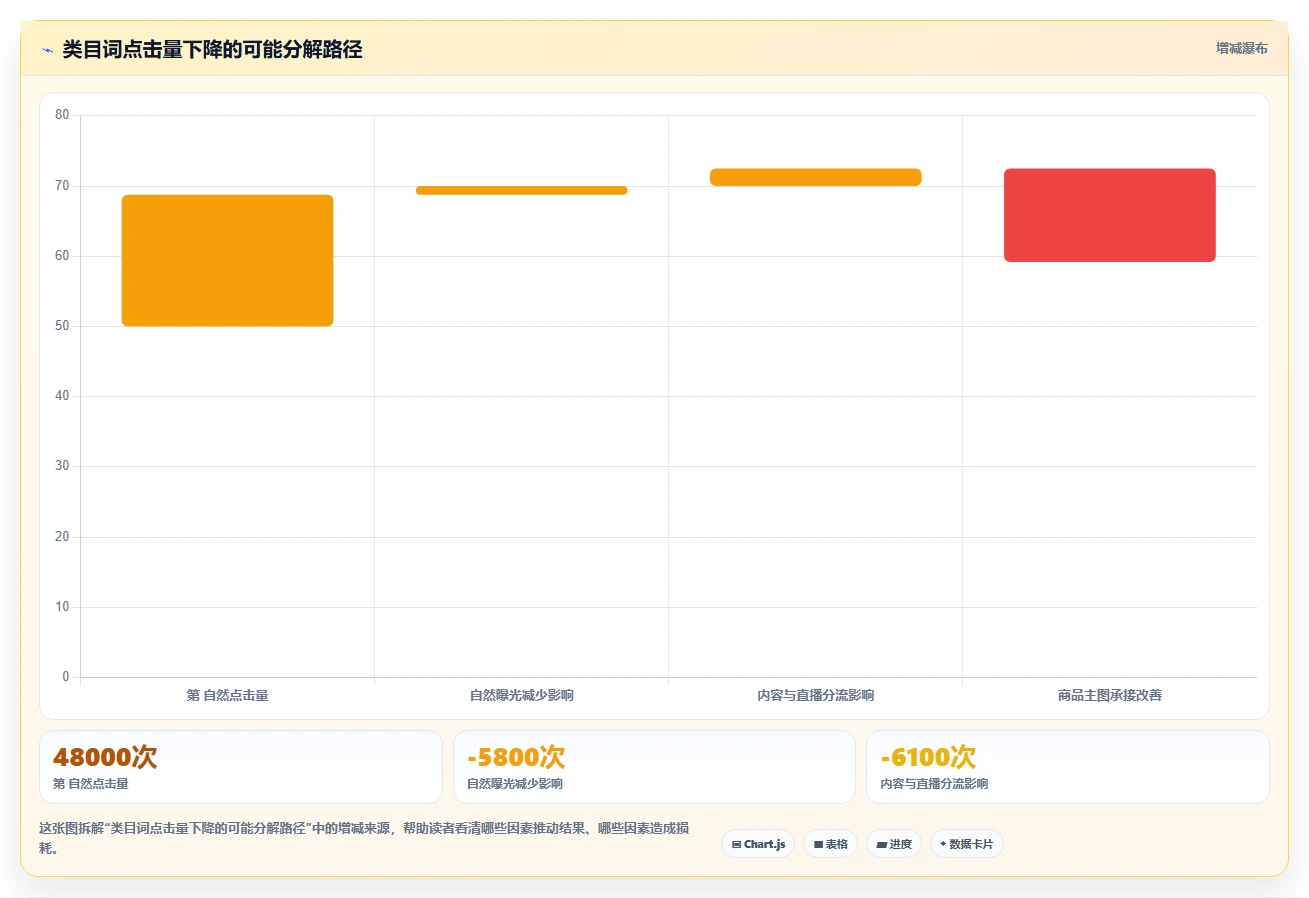Open the -6100次 data card
This screenshot has width=1309, height=898.
(x=1068, y=767)
